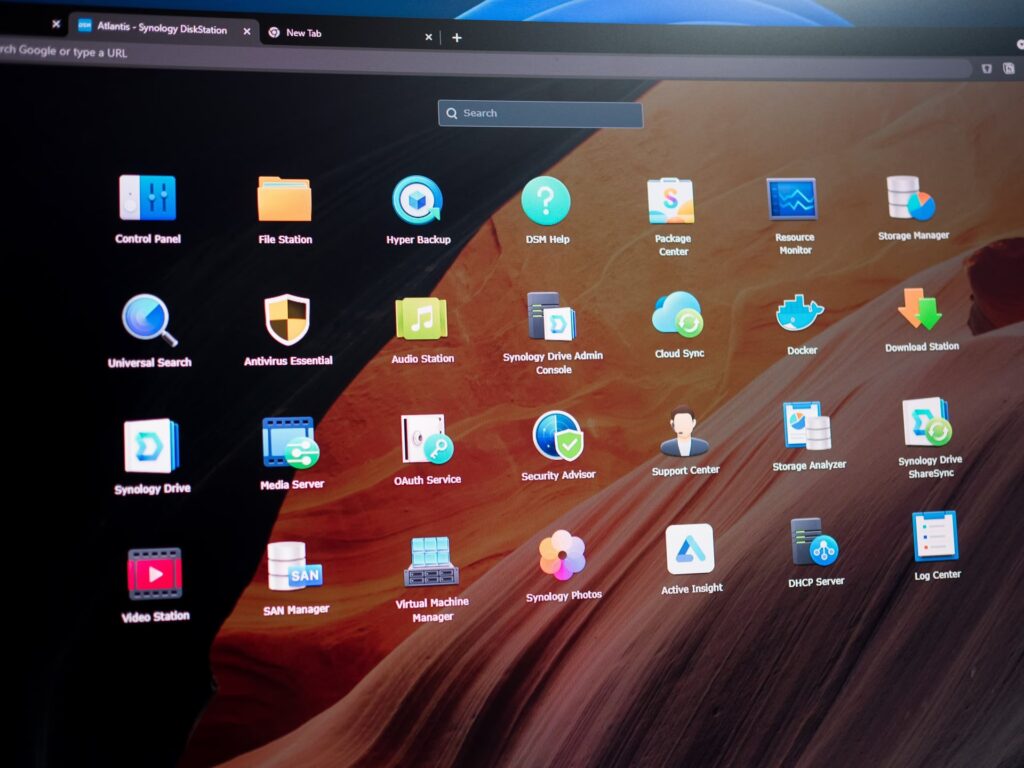Image resolution: width=1024 pixels, height=768 pixels.
Task: Open Virtual Machine Manager
Action: 431,563
